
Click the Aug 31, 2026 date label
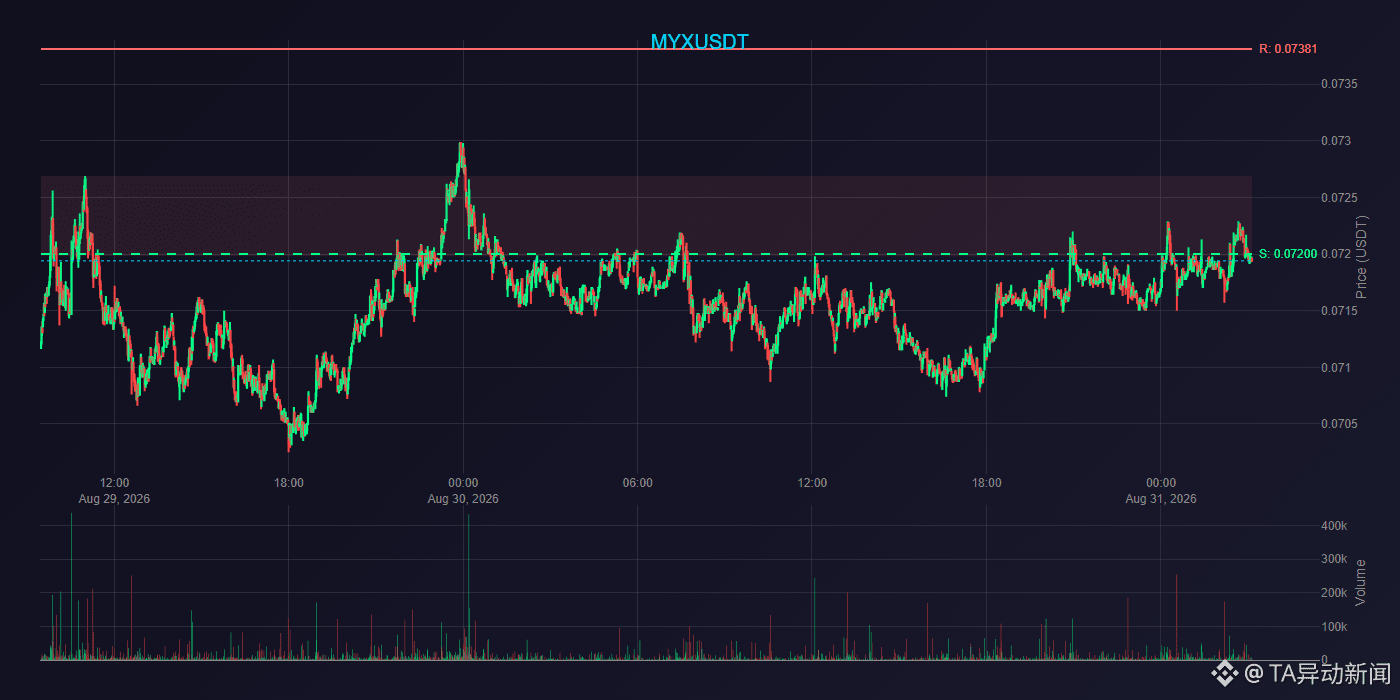[x=1161, y=498]
